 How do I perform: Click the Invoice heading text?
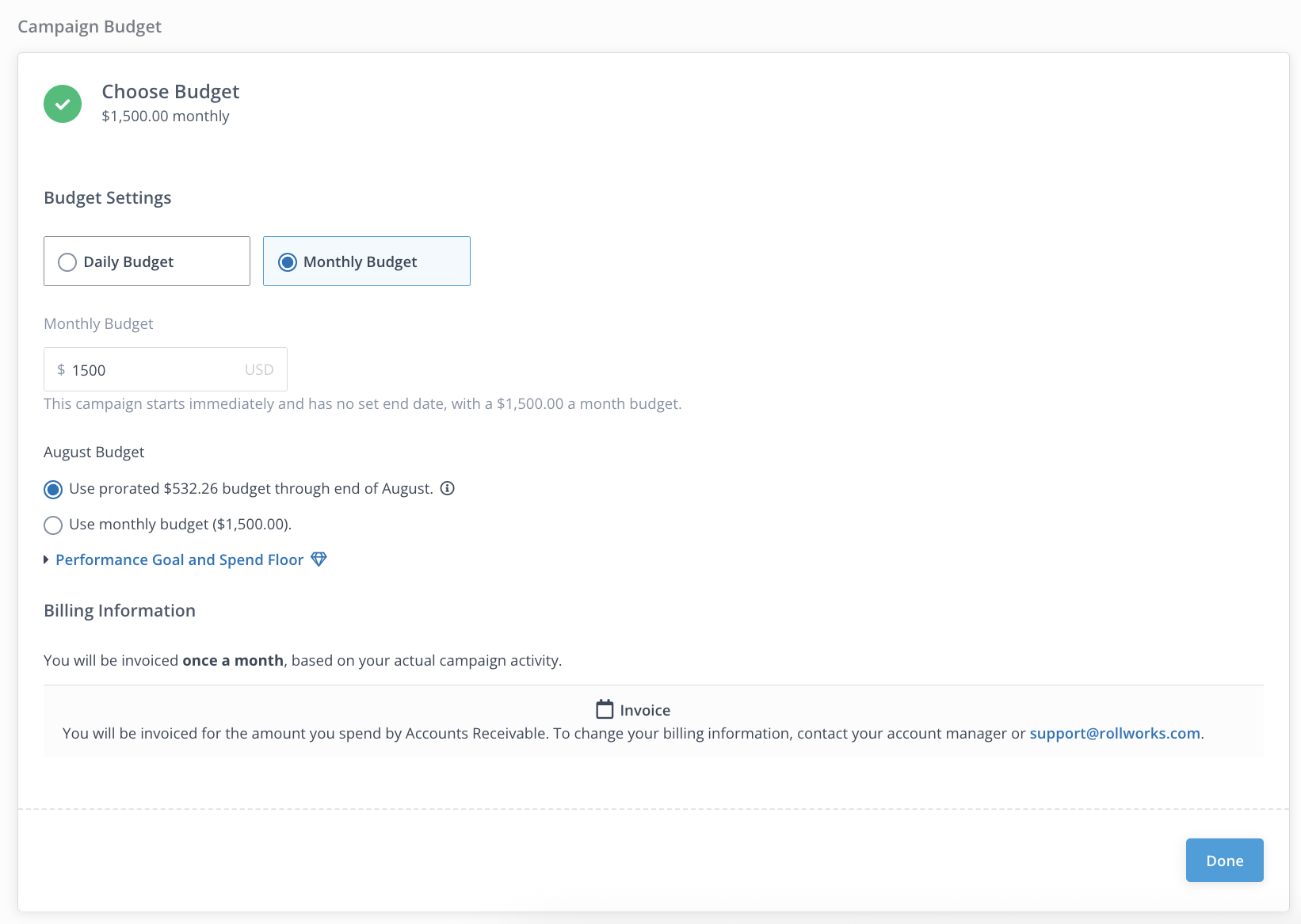click(x=645, y=711)
